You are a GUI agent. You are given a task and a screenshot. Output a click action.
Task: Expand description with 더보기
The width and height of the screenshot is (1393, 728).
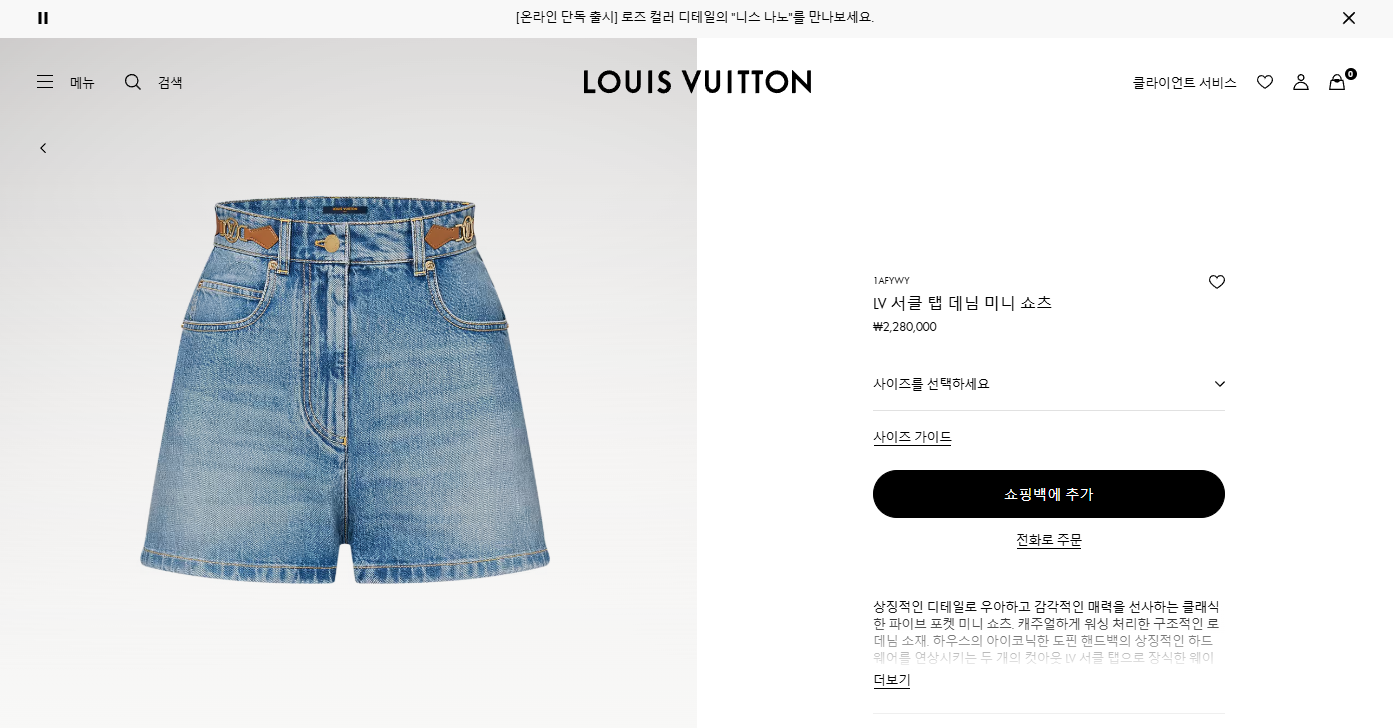[892, 680]
